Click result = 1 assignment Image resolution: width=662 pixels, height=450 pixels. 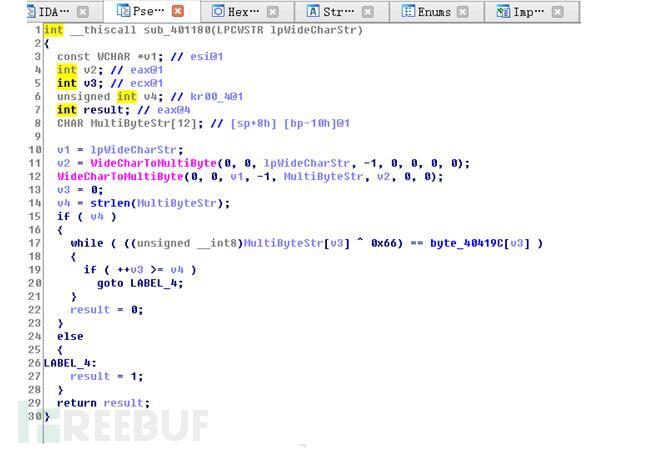[107, 377]
